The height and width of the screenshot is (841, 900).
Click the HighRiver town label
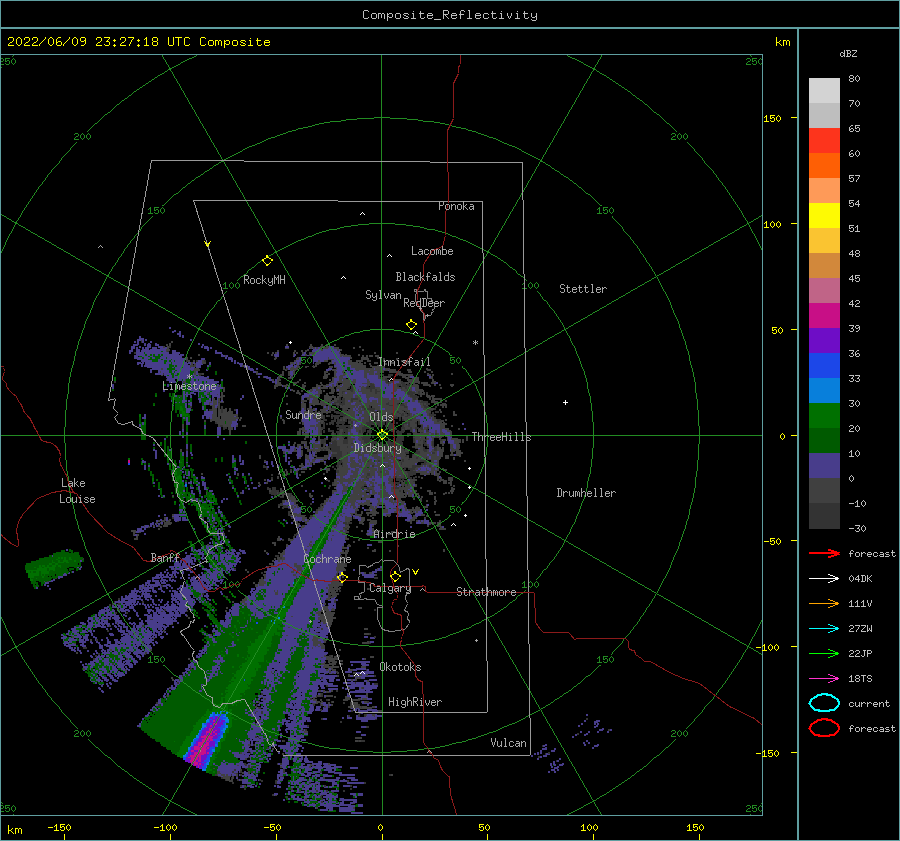click(415, 702)
